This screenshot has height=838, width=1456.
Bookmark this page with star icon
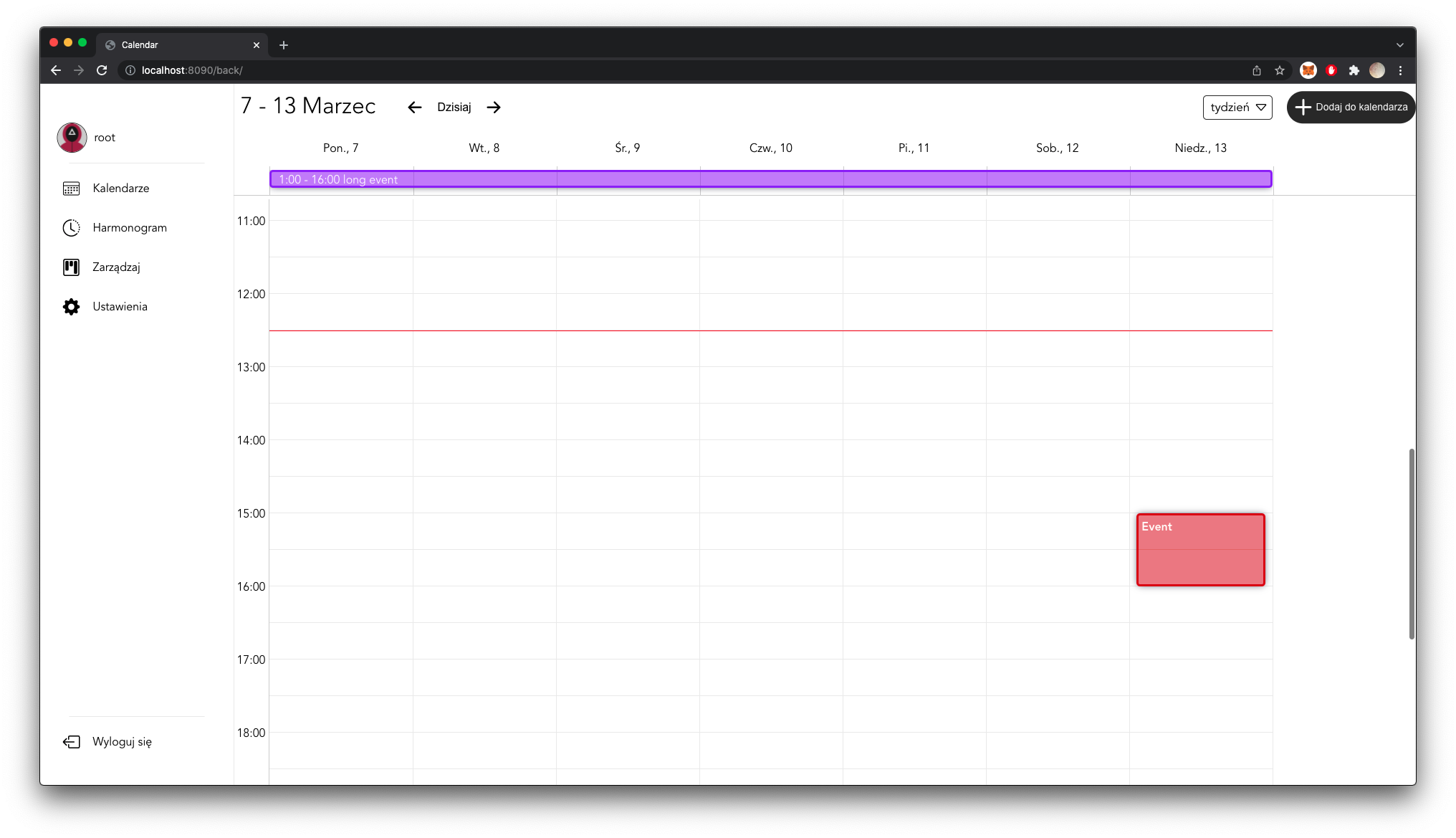1280,70
